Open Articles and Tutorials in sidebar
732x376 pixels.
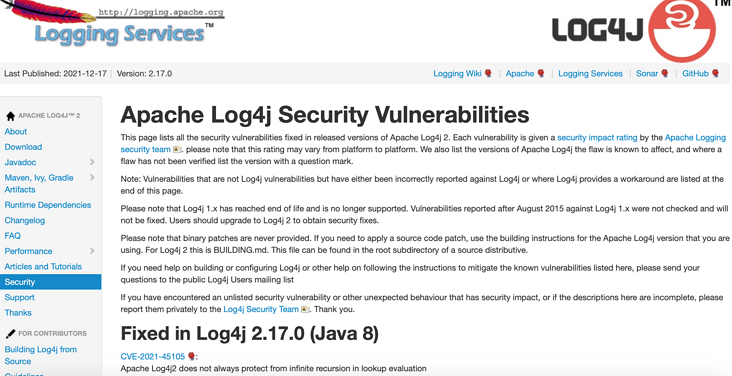(43, 266)
